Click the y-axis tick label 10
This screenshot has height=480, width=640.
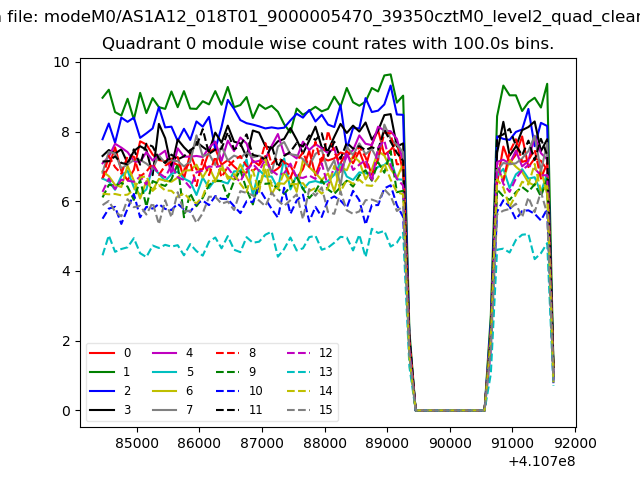pyautogui.click(x=63, y=62)
